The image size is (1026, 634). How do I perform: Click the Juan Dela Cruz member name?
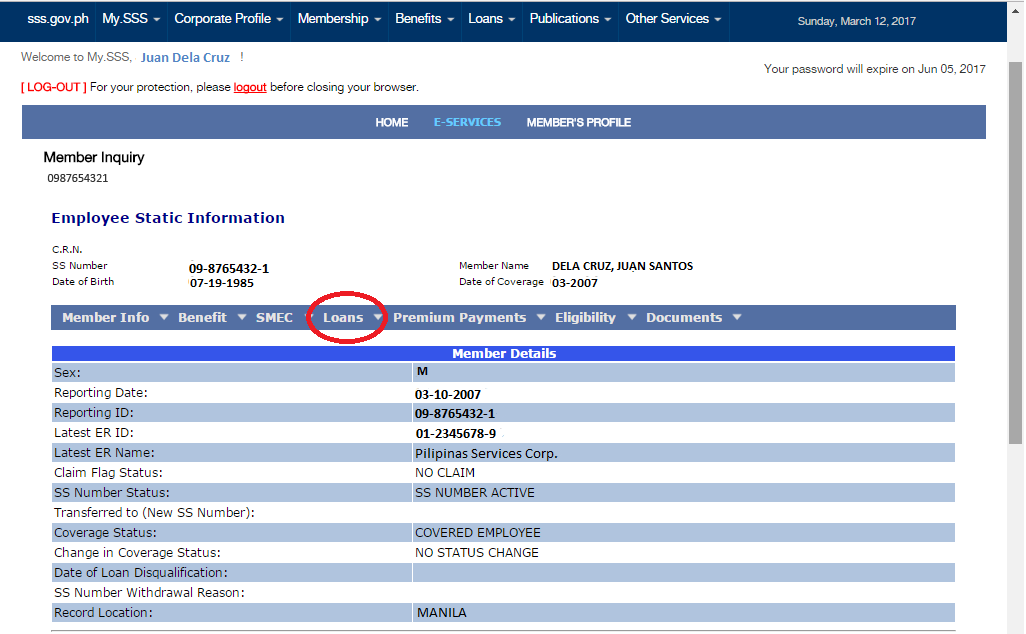coord(185,57)
